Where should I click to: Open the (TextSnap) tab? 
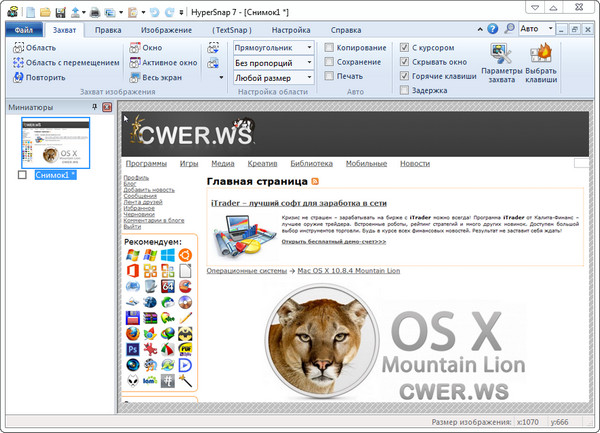pyautogui.click(x=232, y=30)
